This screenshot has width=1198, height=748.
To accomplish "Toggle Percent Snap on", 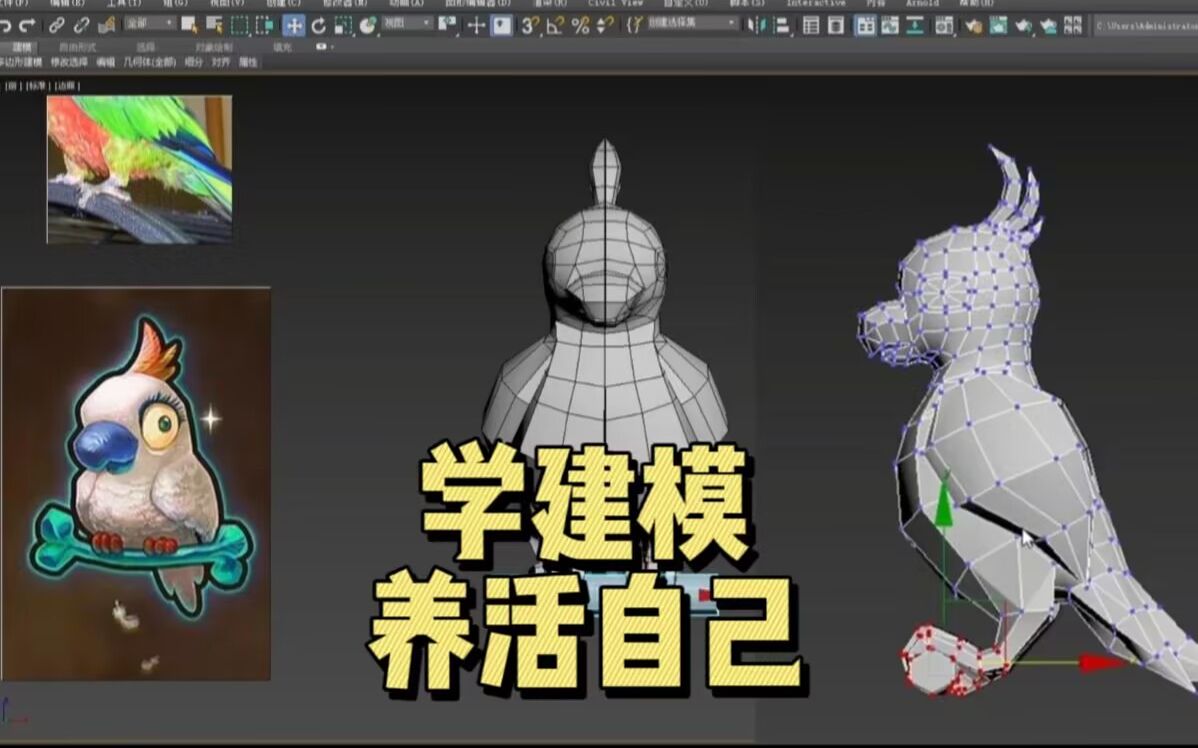I will click(x=580, y=27).
